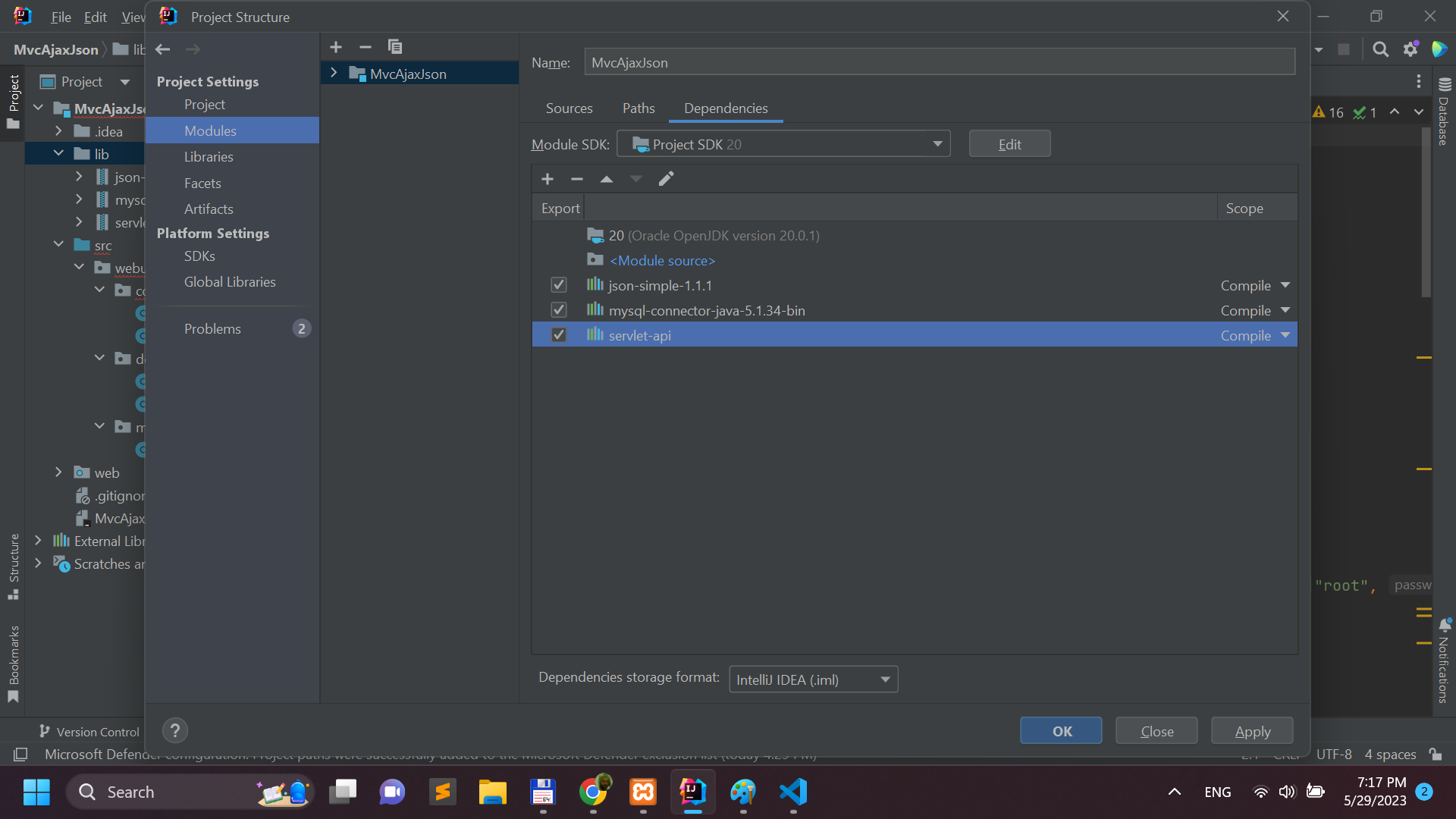Viewport: 1456px width, 819px height.
Task: Toggle the Project tool window stripe
Action: point(14,102)
